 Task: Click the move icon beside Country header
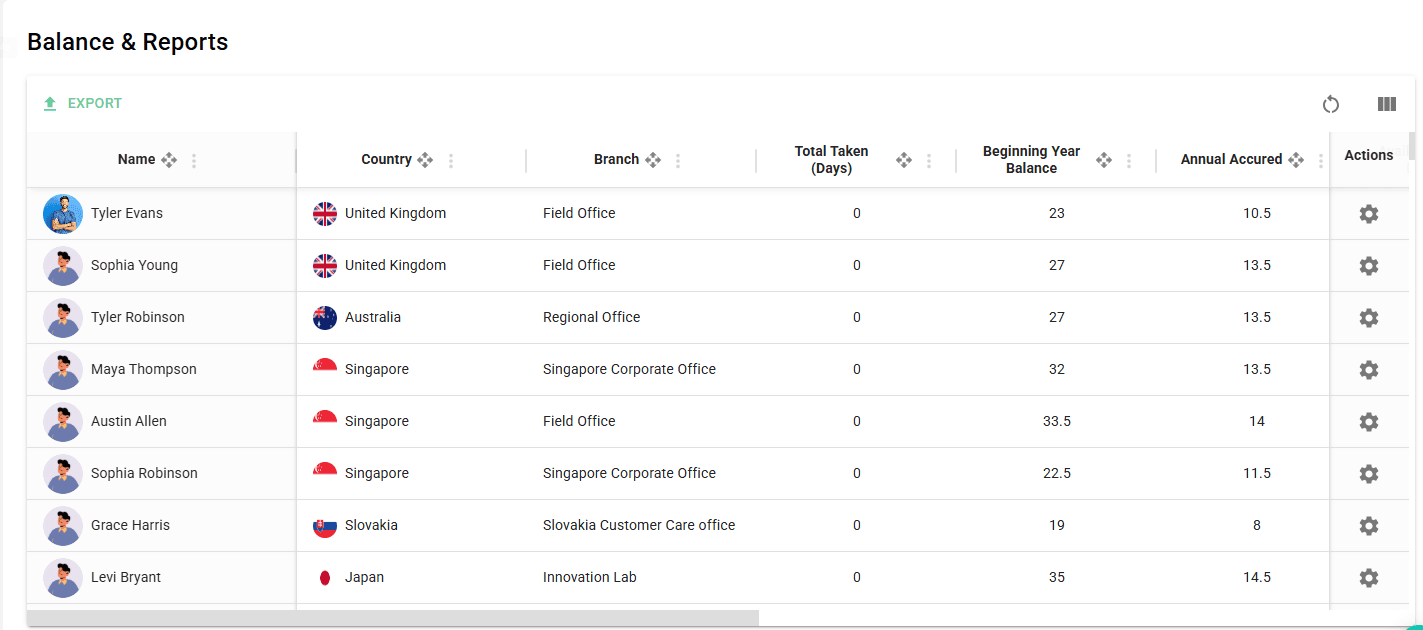(x=425, y=160)
